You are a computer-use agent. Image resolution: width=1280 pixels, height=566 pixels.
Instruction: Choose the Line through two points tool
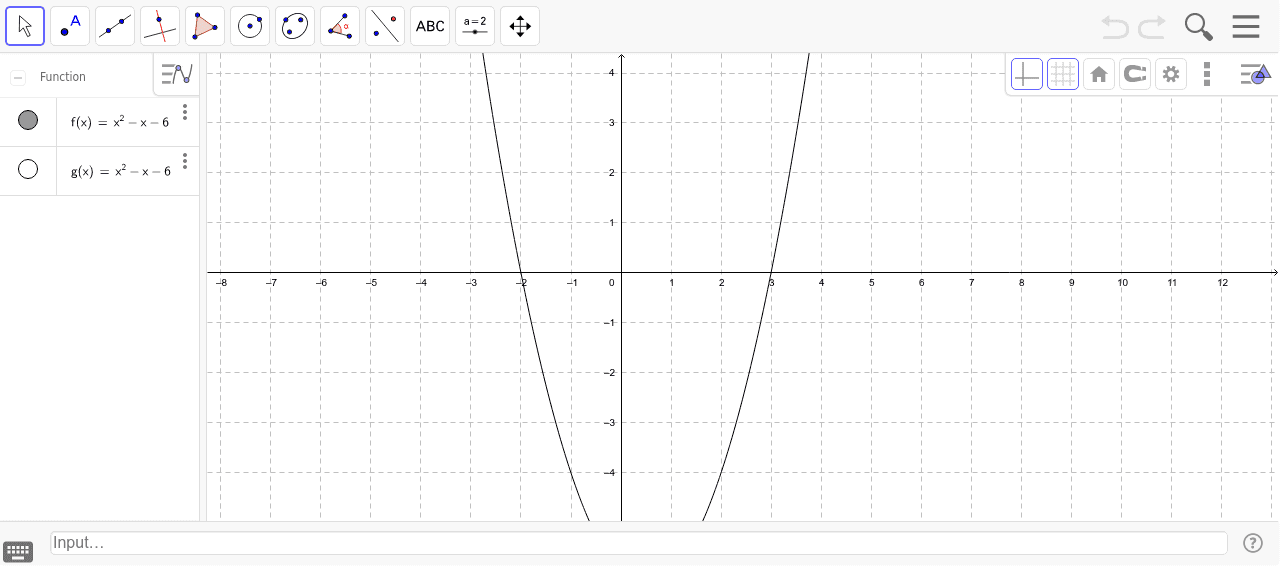point(115,26)
